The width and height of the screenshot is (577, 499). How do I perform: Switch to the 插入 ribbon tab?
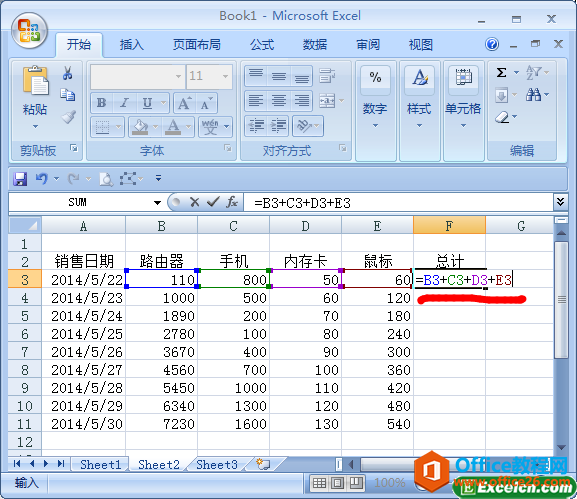click(x=131, y=45)
